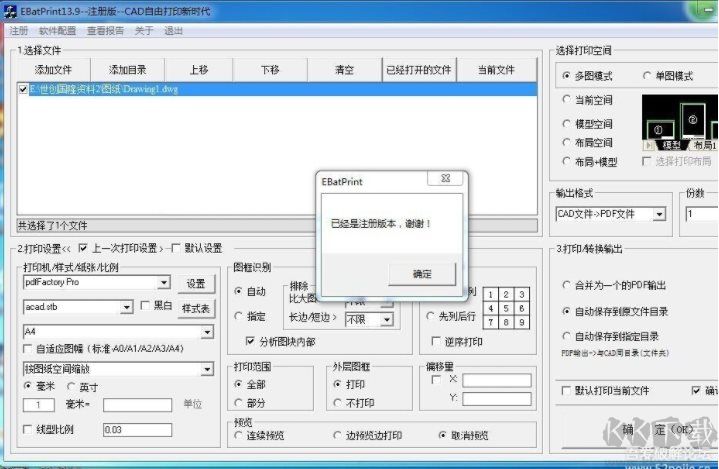Expand the A4 paper size dropdown
The width and height of the screenshot is (719, 469).
click(x=207, y=332)
